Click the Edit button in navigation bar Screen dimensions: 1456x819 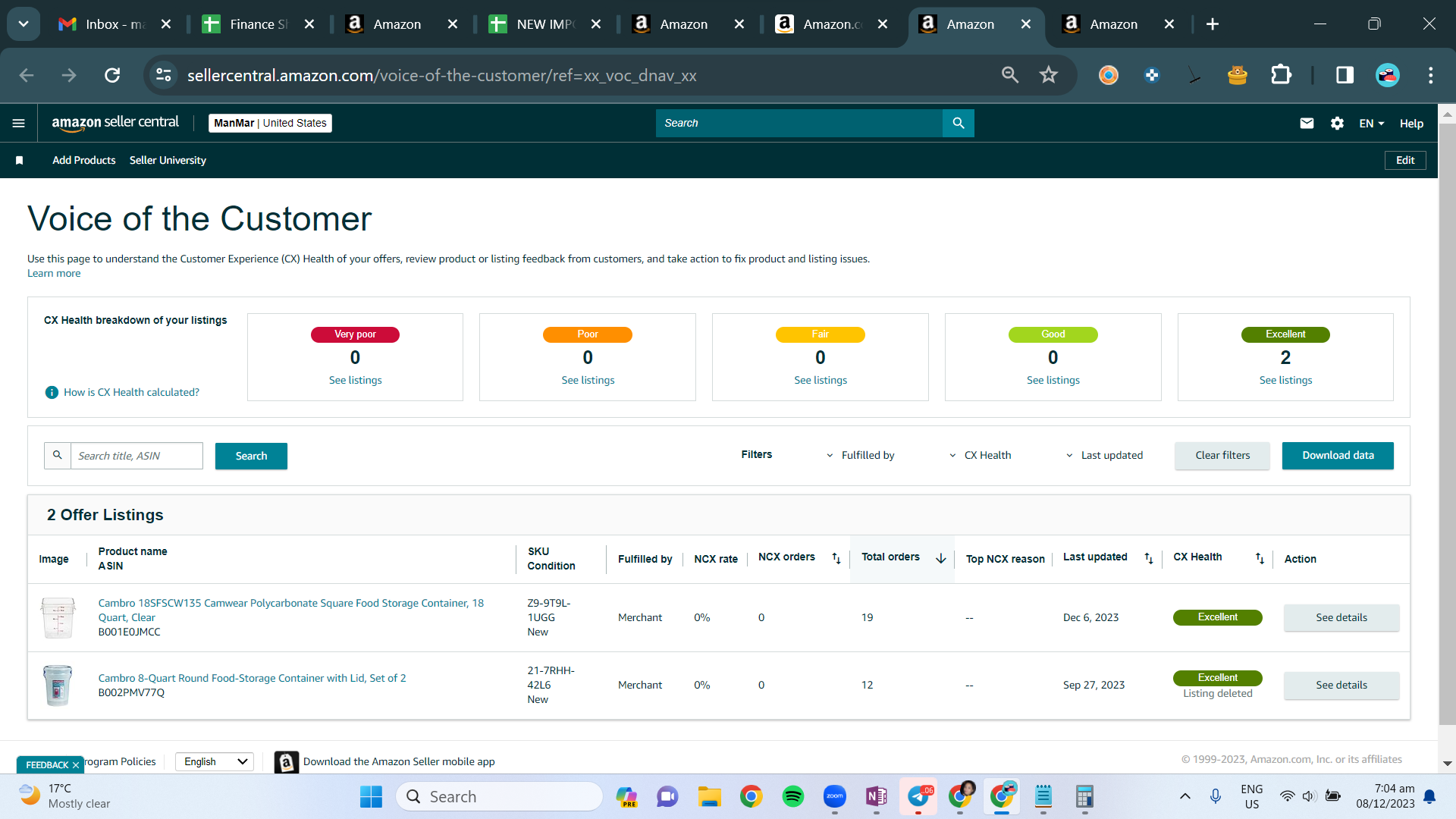click(x=1405, y=160)
